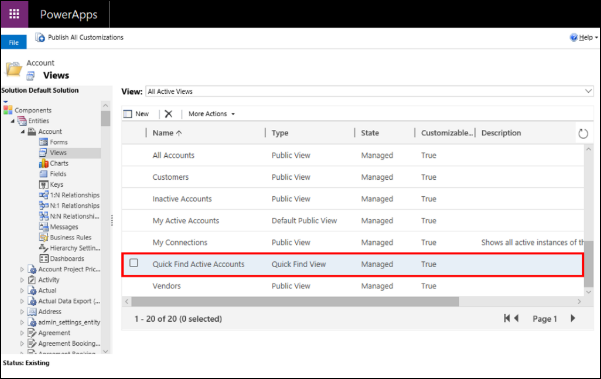Open the Help icon menu
Screen dimensions: 601x379
pos(574,37)
